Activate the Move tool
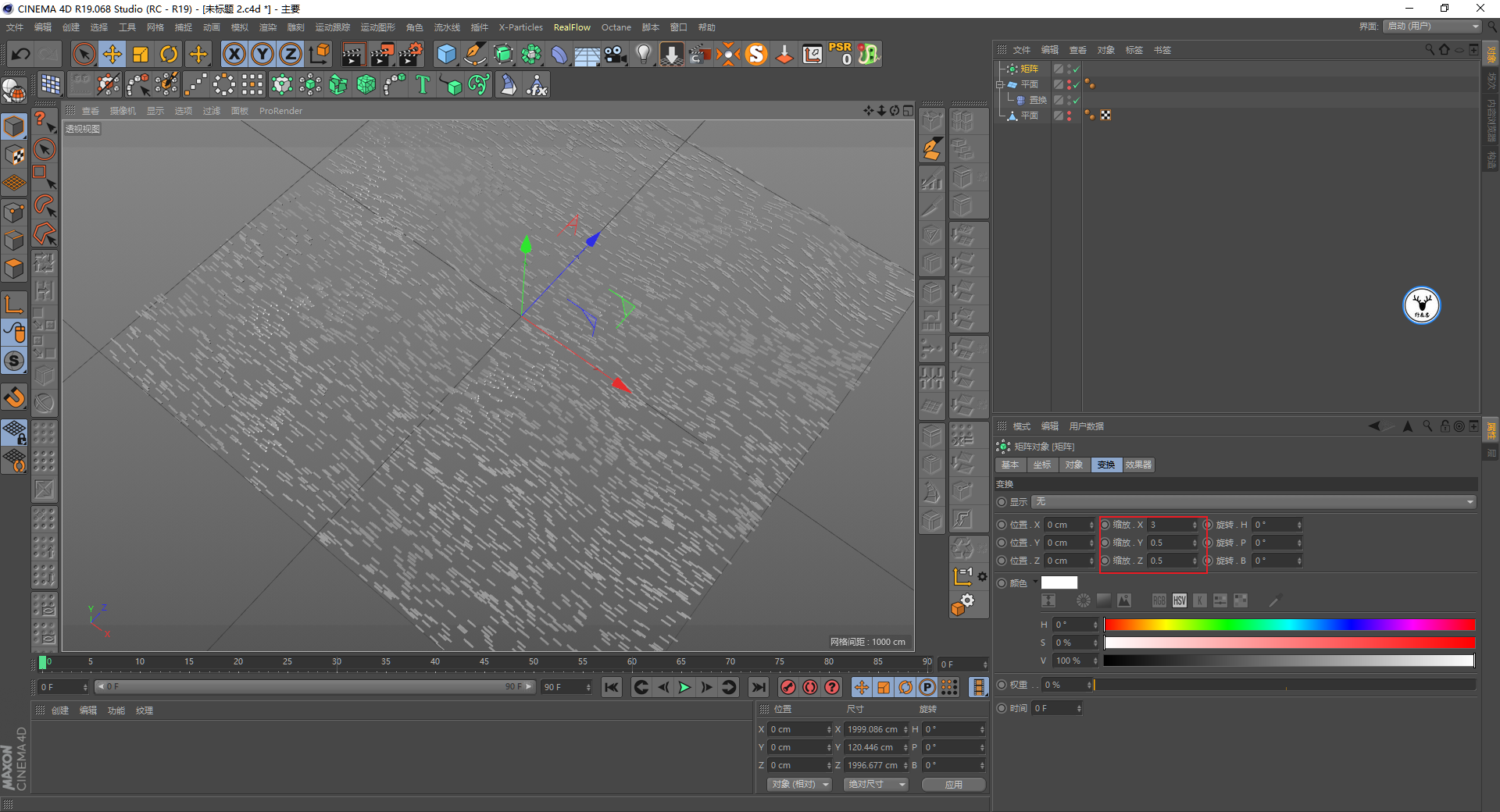This screenshot has height=812, width=1500. point(112,54)
